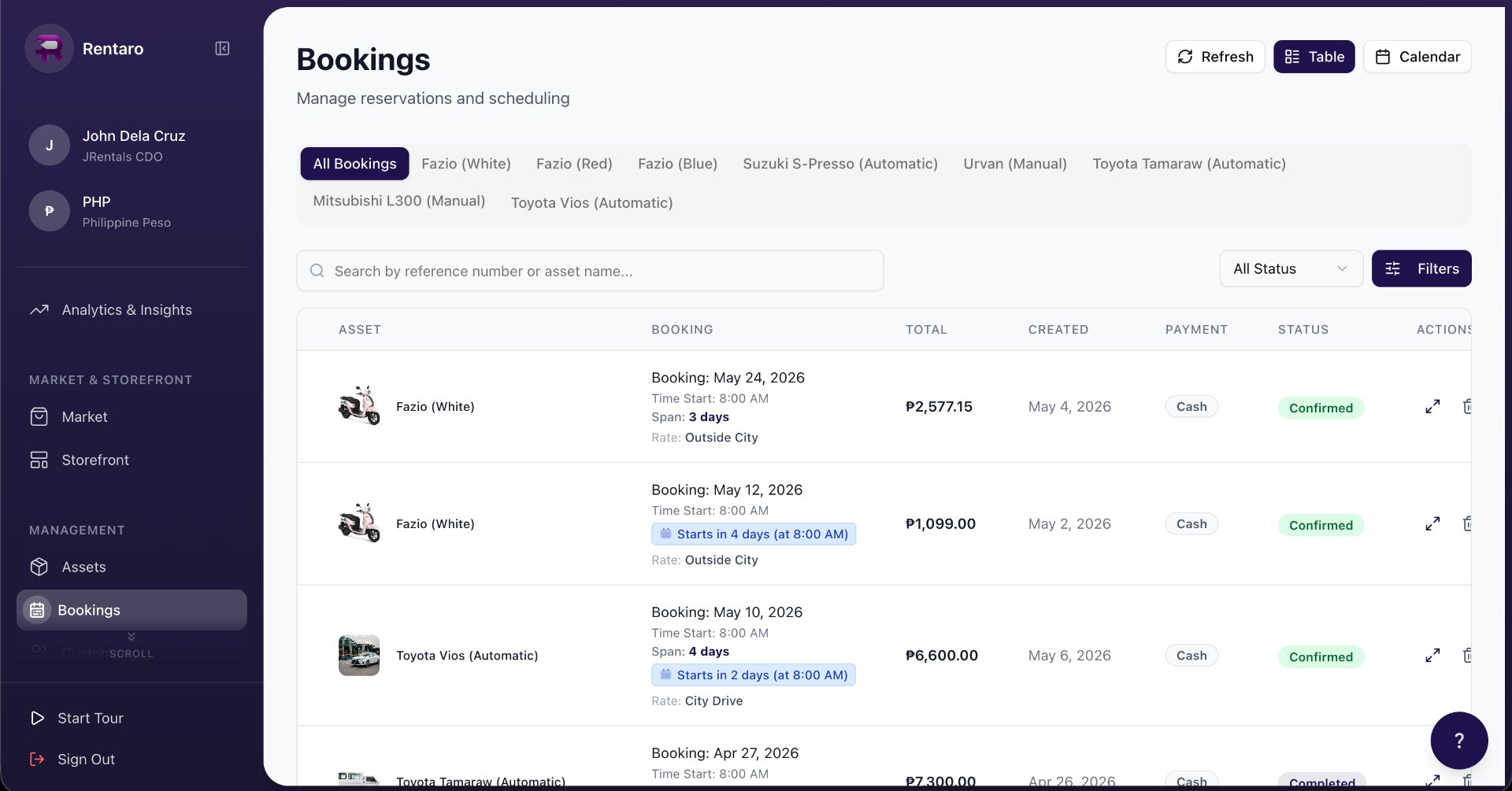
Task: Focus the booking search field
Action: tap(590, 271)
